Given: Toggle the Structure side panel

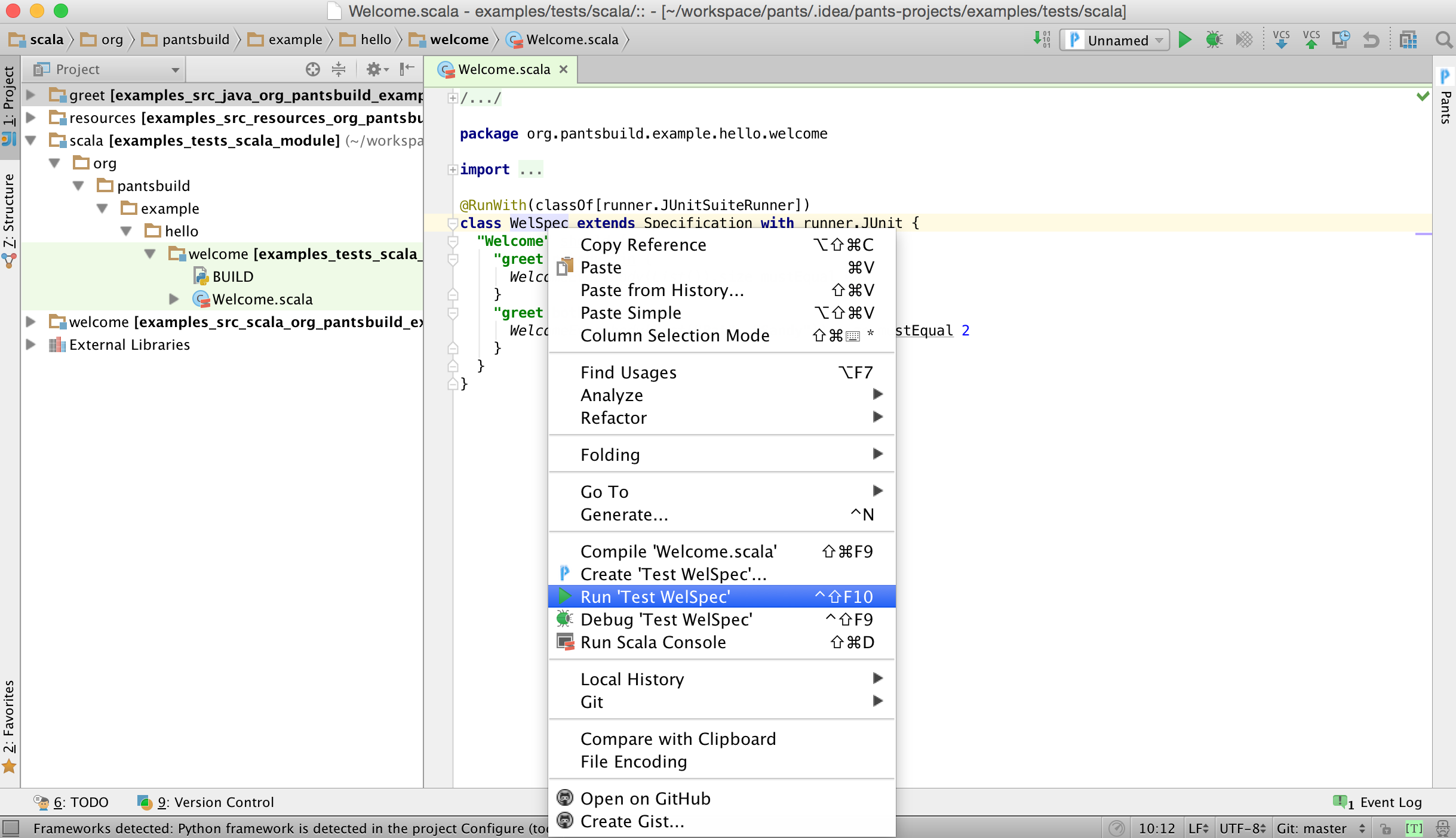Looking at the screenshot, I should point(10,218).
